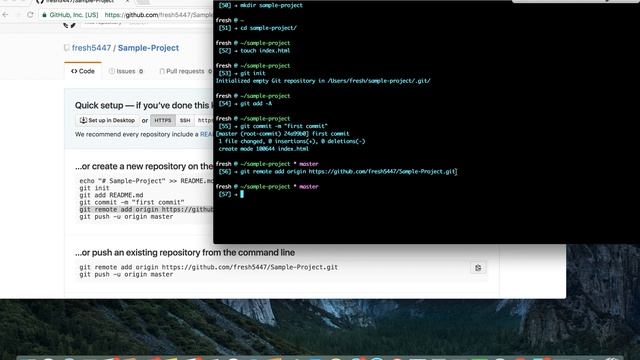
Task: Click 'git push -u origin master' under create section
Action: pos(126,217)
